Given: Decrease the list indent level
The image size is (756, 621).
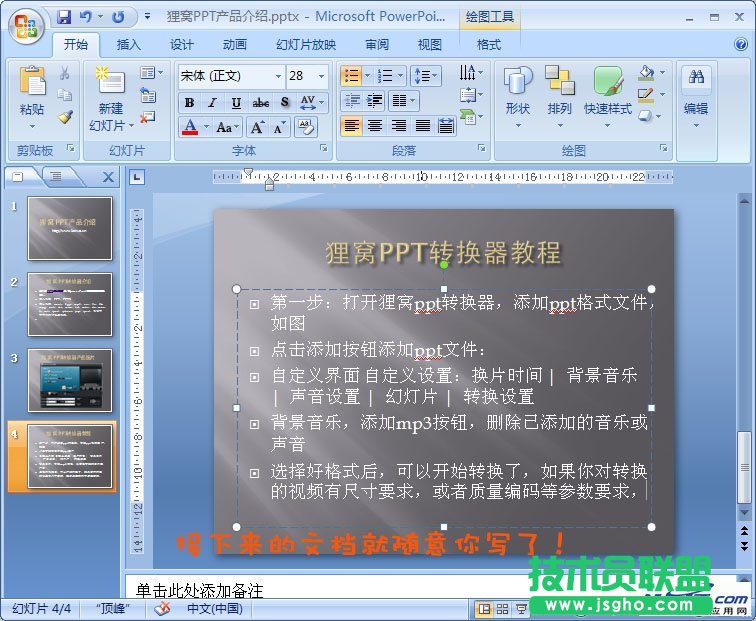Looking at the screenshot, I should click(352, 101).
